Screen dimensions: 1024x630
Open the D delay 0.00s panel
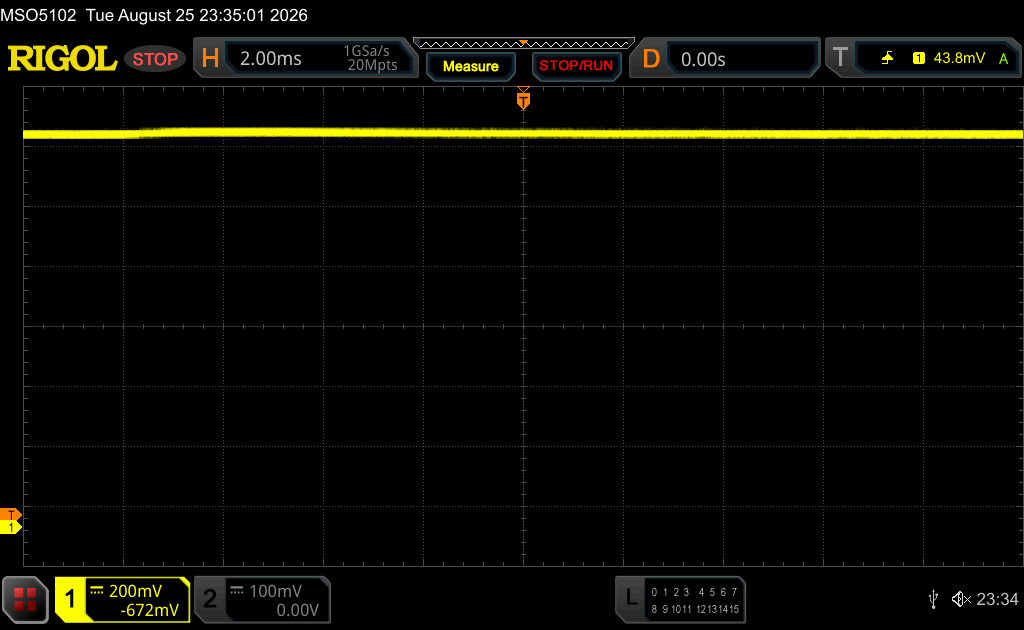point(724,59)
